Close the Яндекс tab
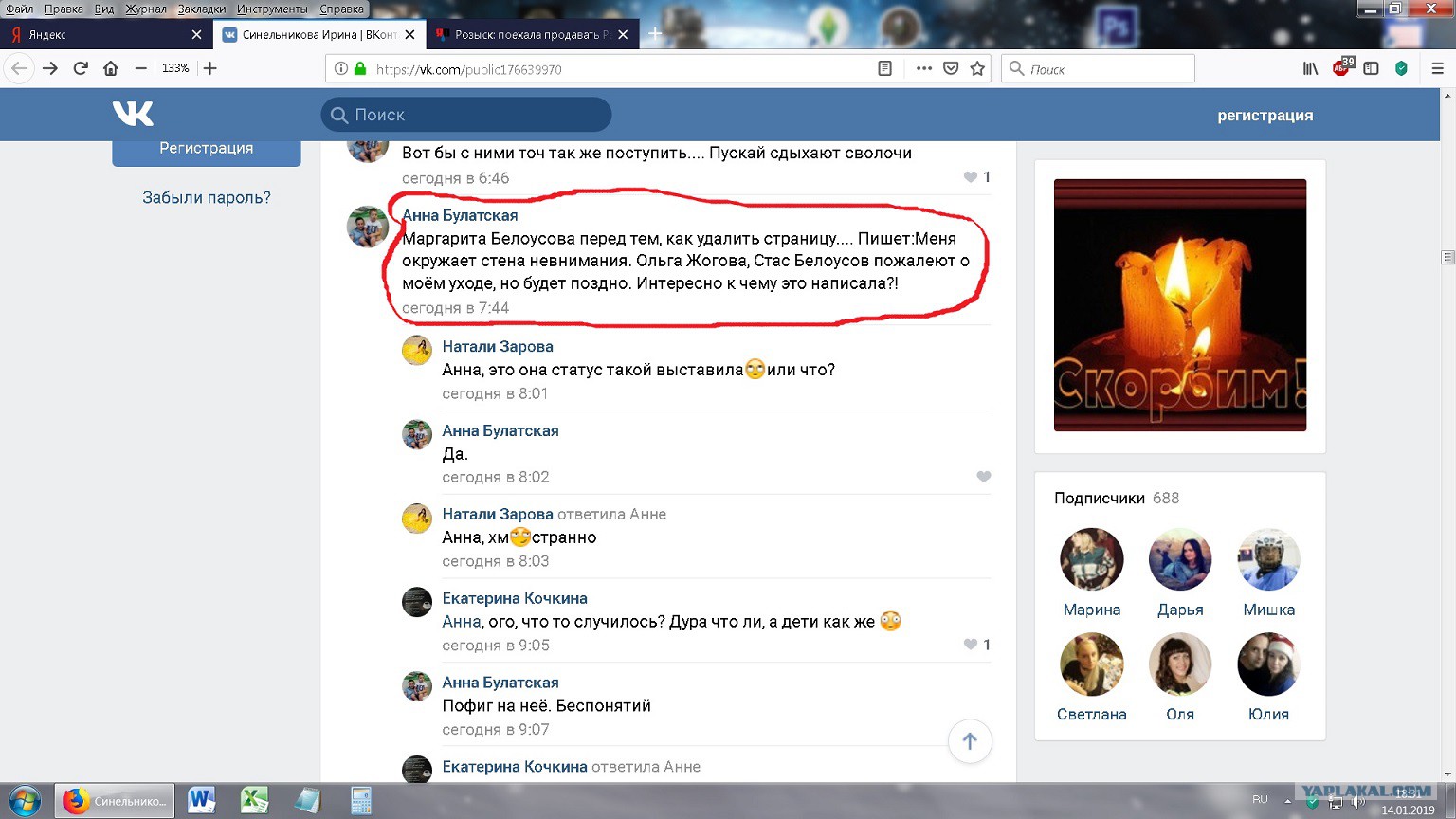The width and height of the screenshot is (1456, 819). point(196,34)
